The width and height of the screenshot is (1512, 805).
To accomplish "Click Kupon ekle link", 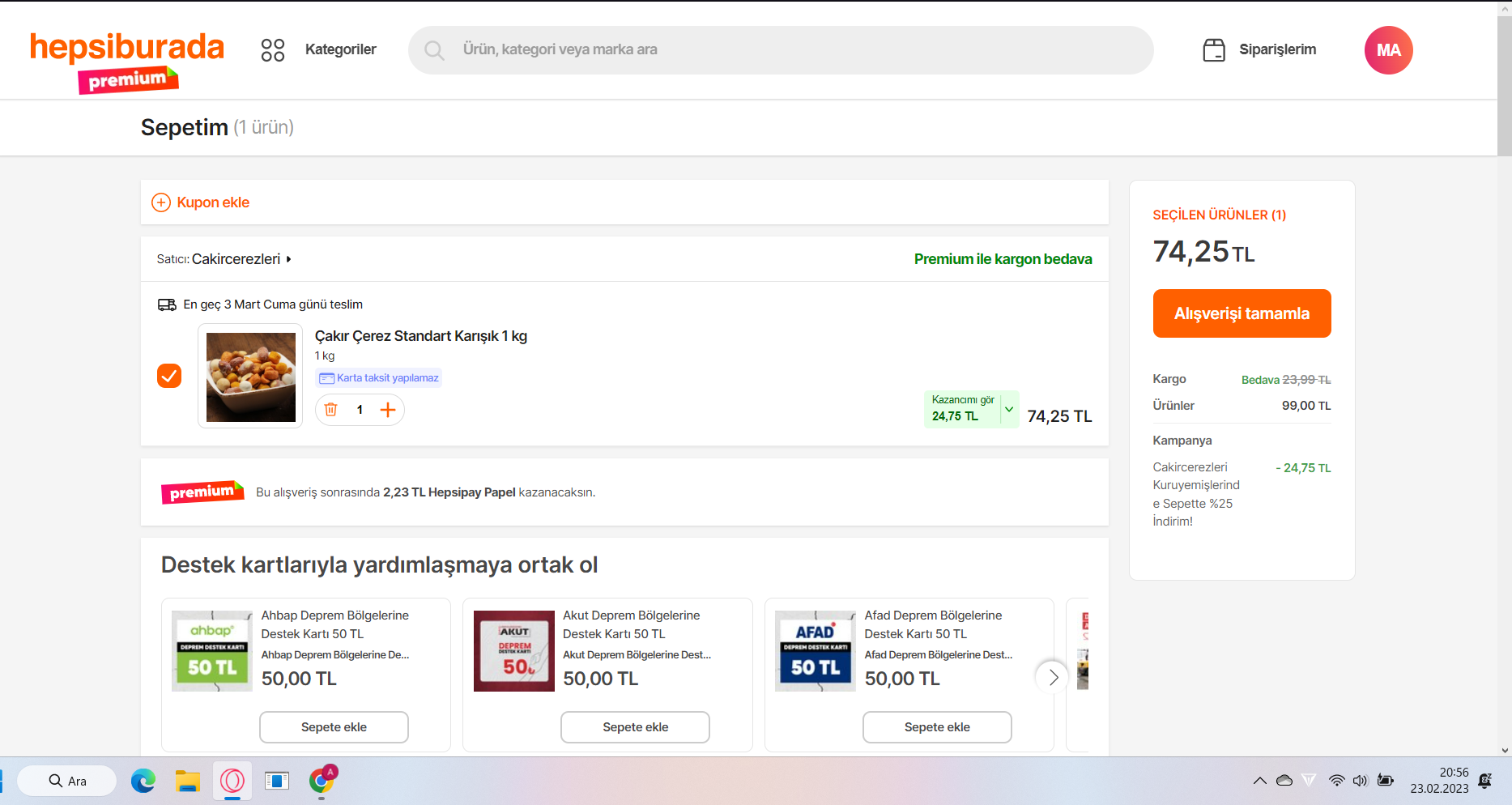I will click(213, 202).
